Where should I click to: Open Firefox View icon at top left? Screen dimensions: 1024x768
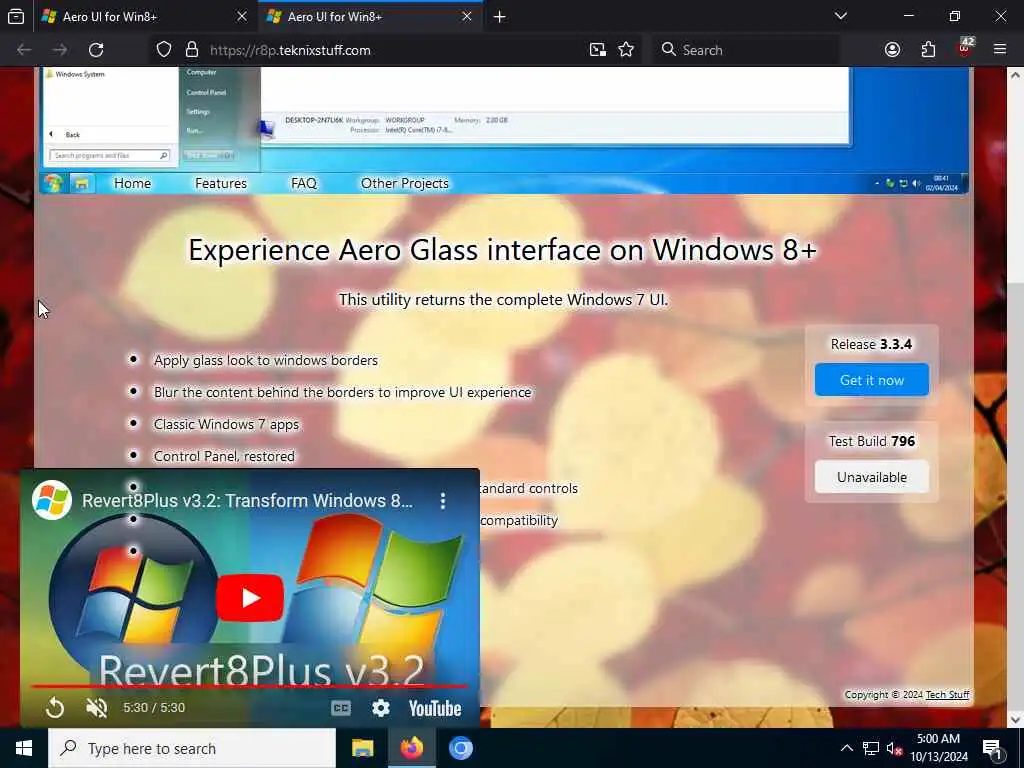16,16
